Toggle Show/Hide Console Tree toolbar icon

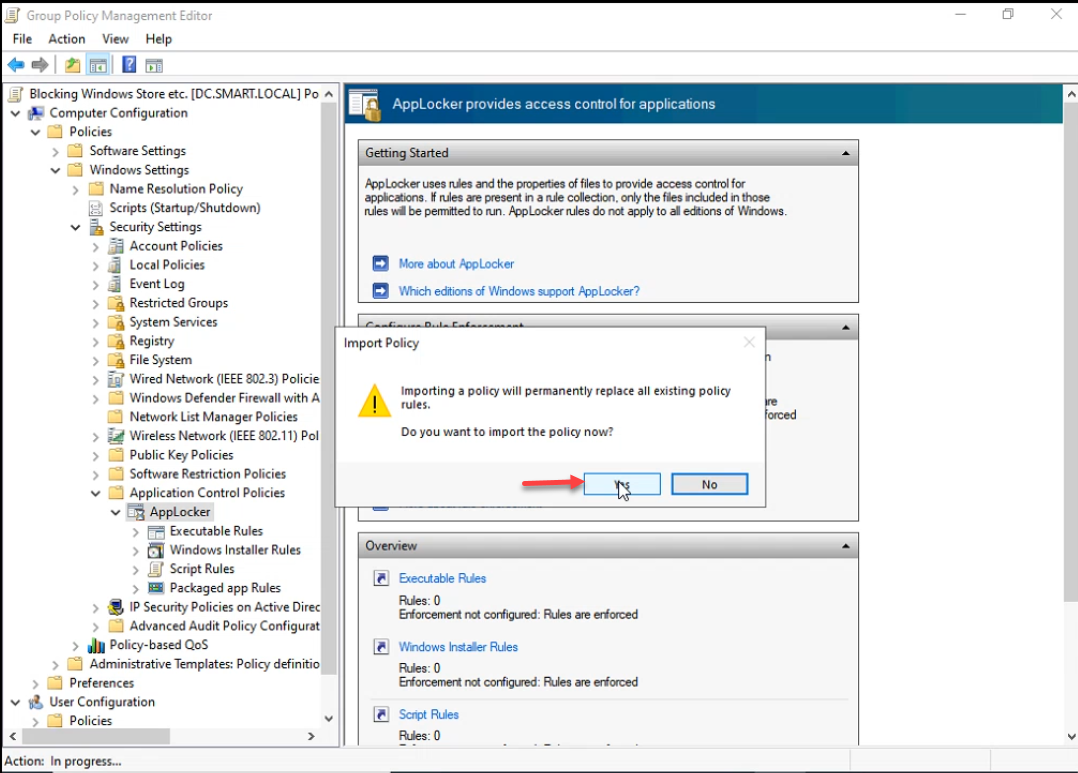click(x=98, y=65)
